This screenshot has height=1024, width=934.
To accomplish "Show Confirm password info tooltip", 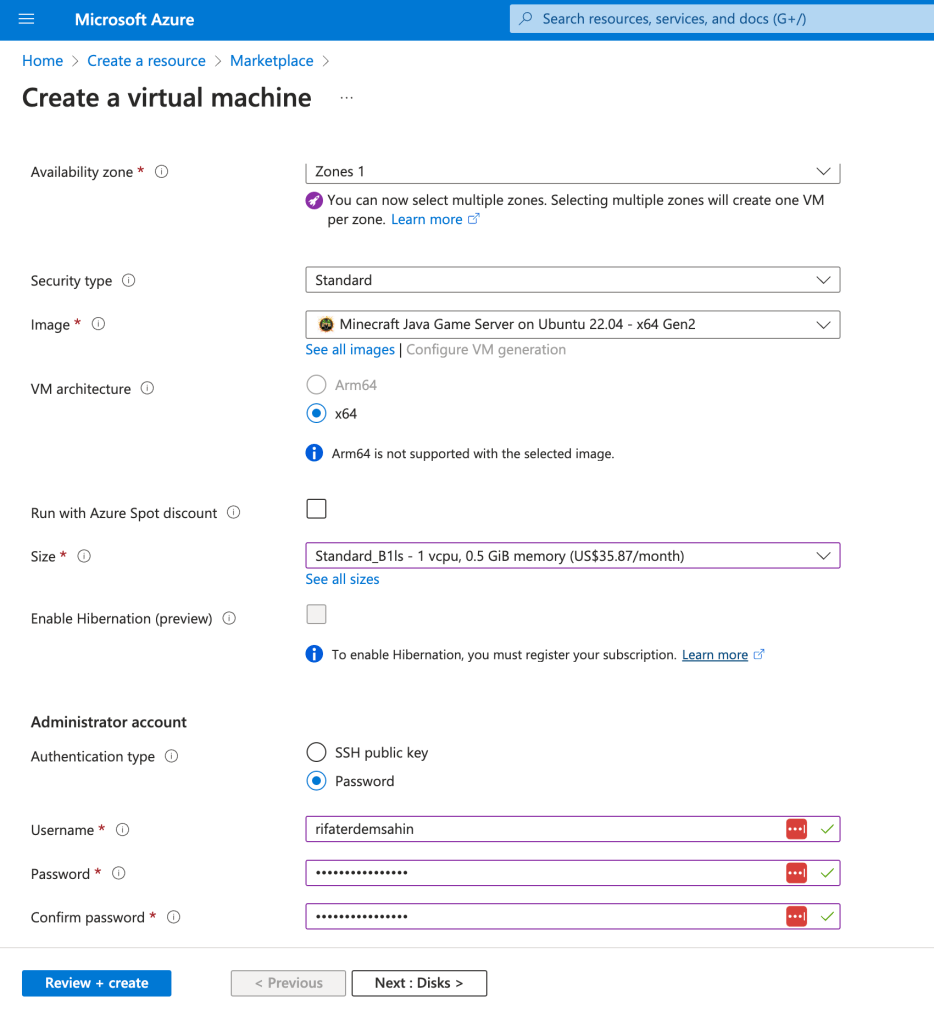I will (x=173, y=918).
